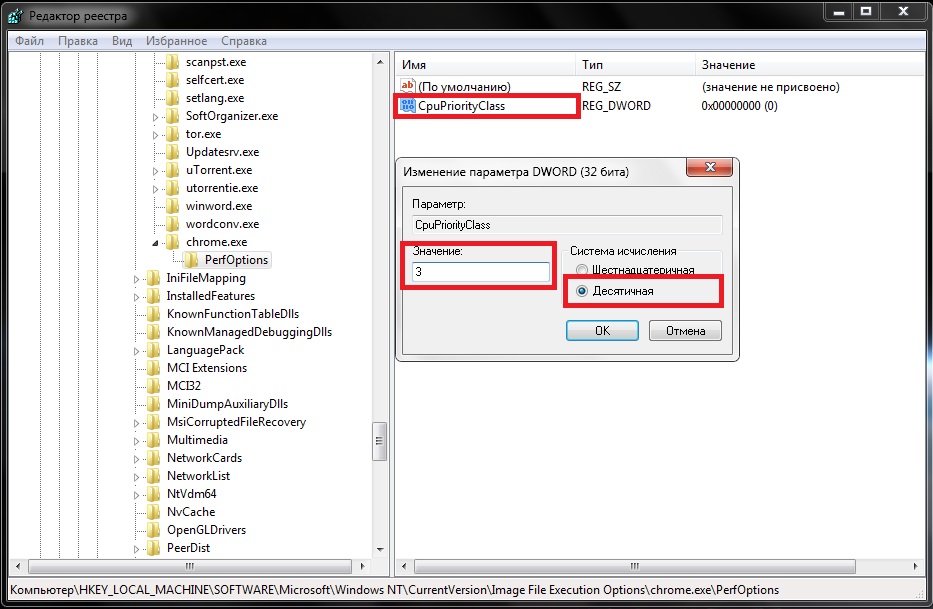The height and width of the screenshot is (609, 933).
Task: Collapse the chrome.exe tree node
Action: click(x=155, y=242)
